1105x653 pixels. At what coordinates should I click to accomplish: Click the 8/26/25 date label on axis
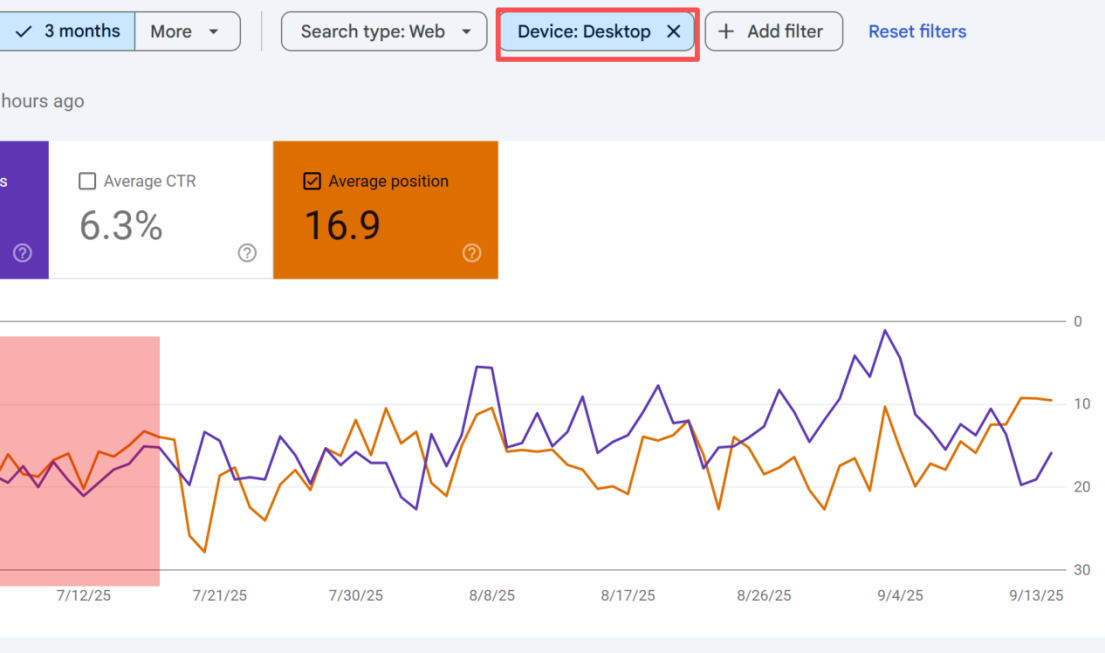(x=764, y=595)
